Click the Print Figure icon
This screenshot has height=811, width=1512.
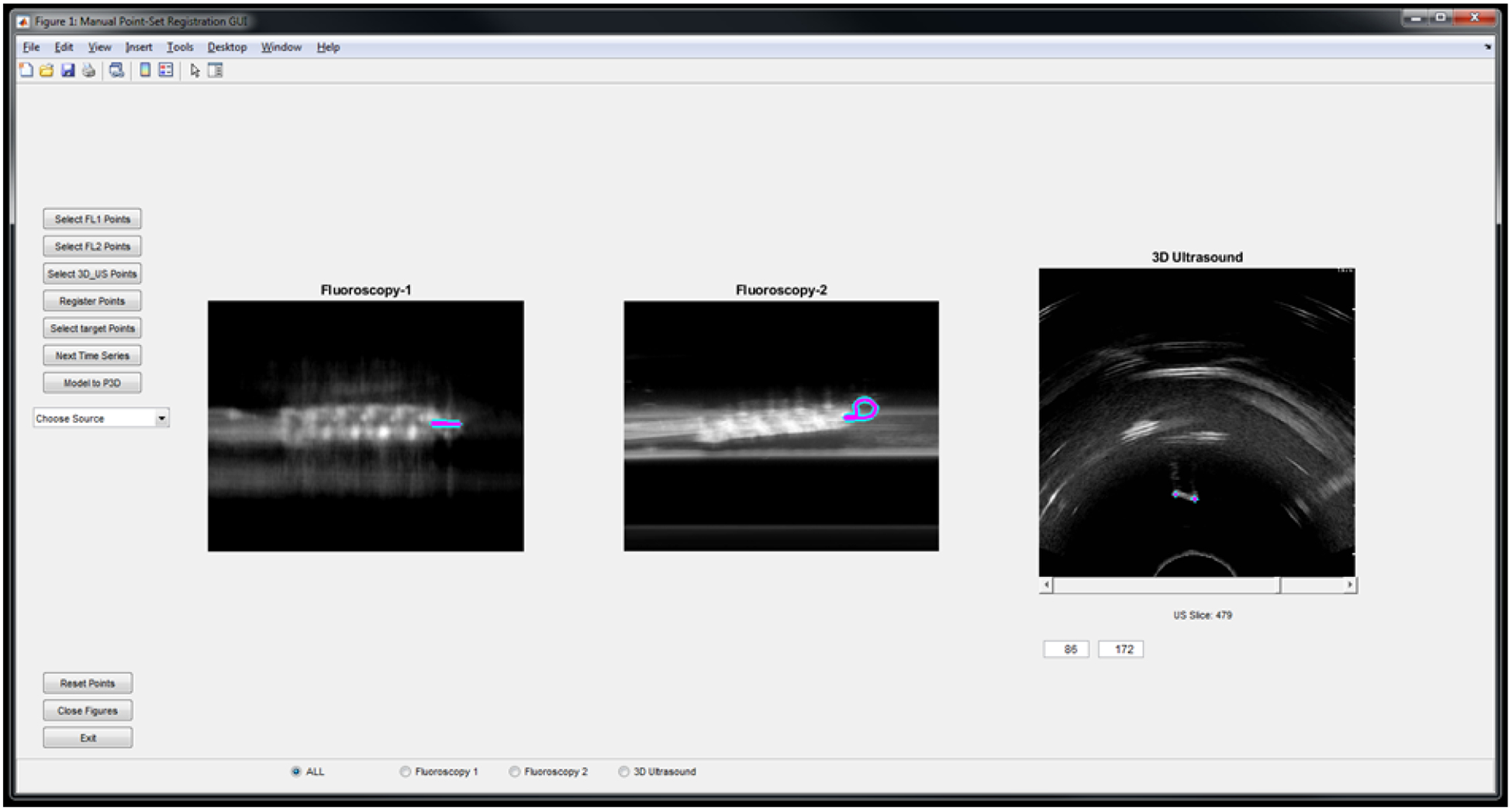89,71
